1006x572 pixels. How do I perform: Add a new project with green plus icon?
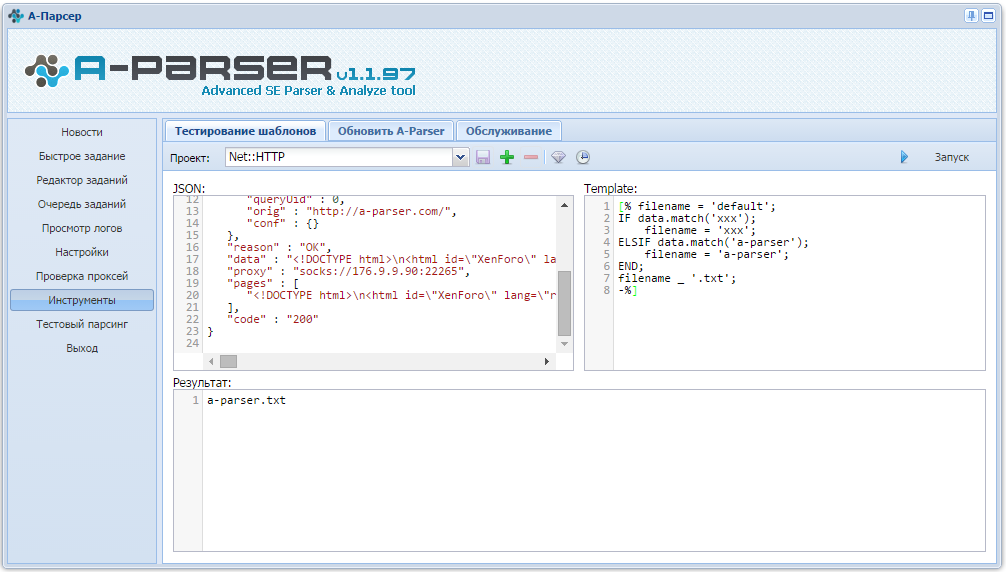click(x=507, y=157)
